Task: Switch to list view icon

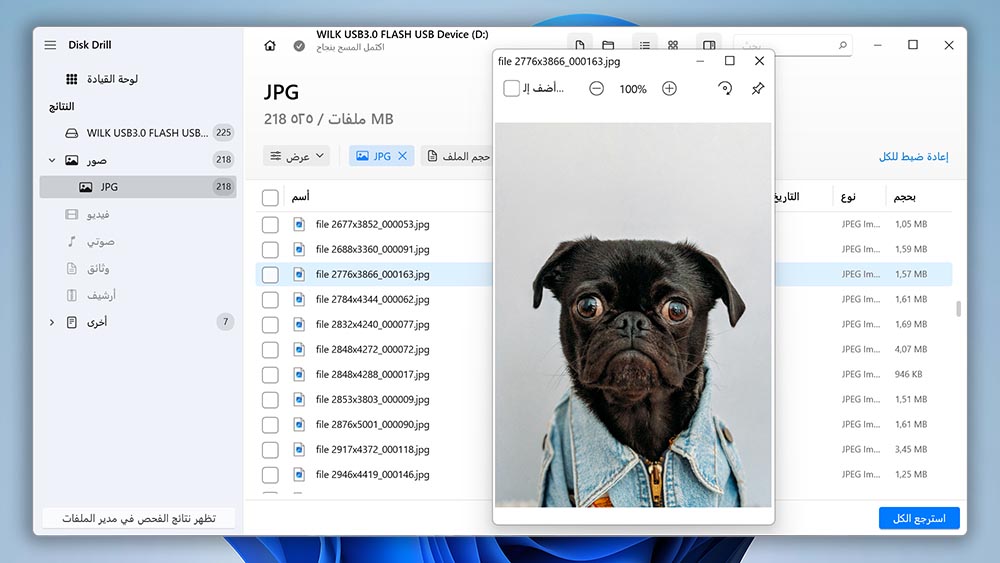Action: click(x=645, y=45)
